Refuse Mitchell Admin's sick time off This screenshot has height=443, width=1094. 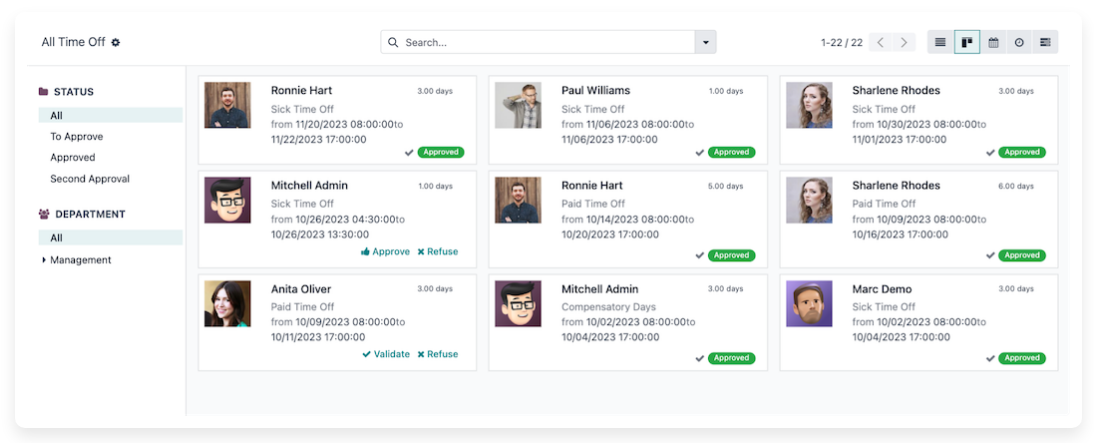438,252
